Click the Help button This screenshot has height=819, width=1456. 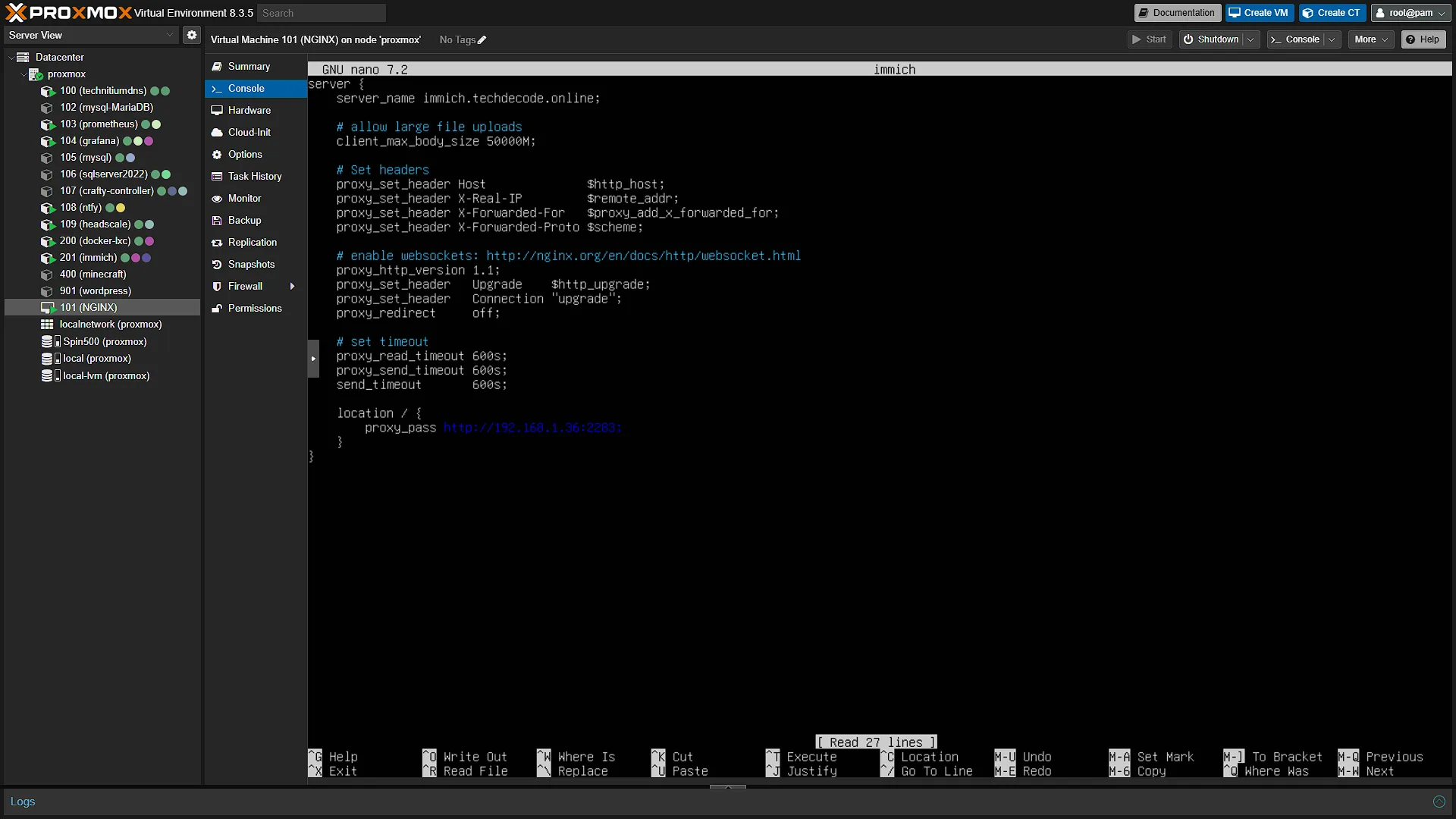click(1423, 39)
